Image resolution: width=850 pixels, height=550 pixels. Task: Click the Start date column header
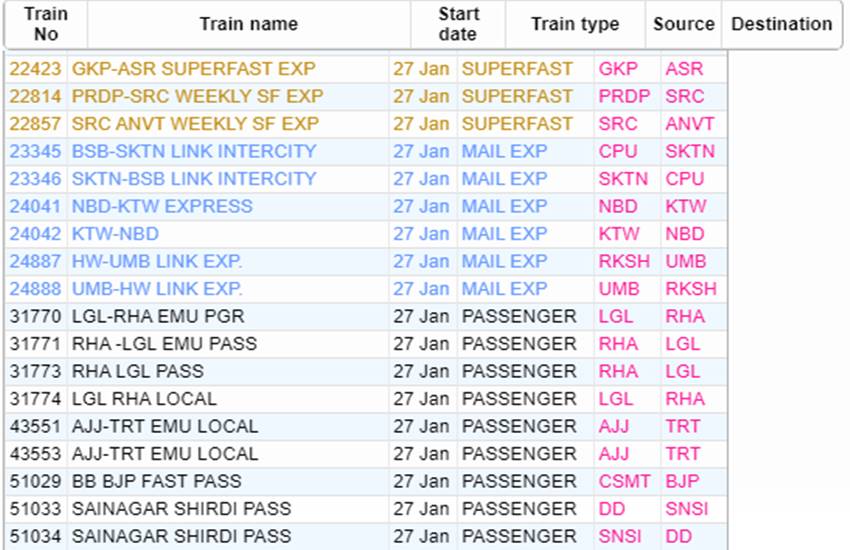[458, 25]
